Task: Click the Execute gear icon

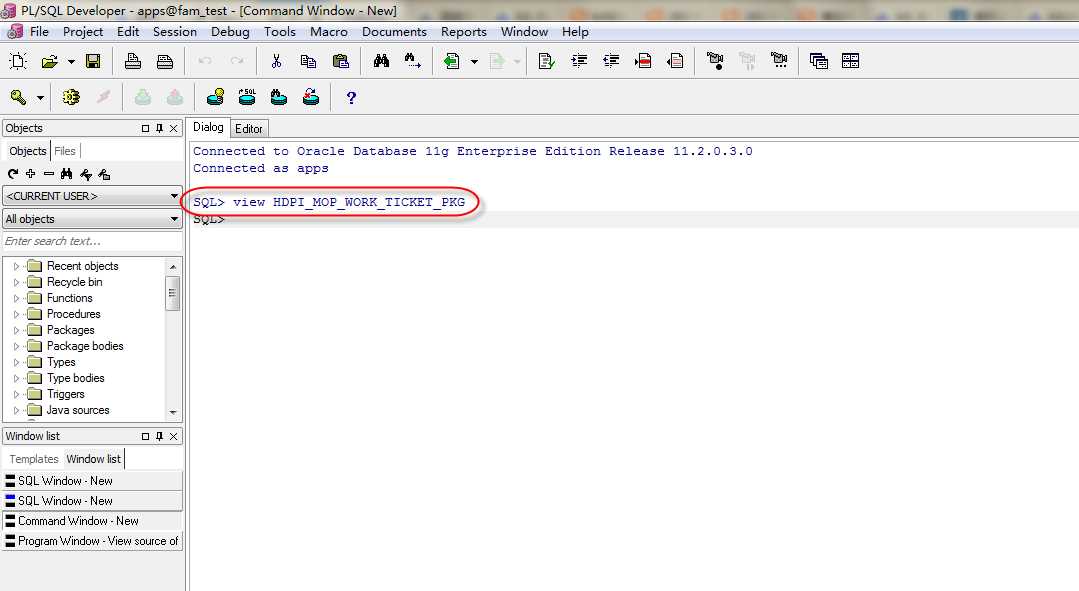Action: coord(71,98)
